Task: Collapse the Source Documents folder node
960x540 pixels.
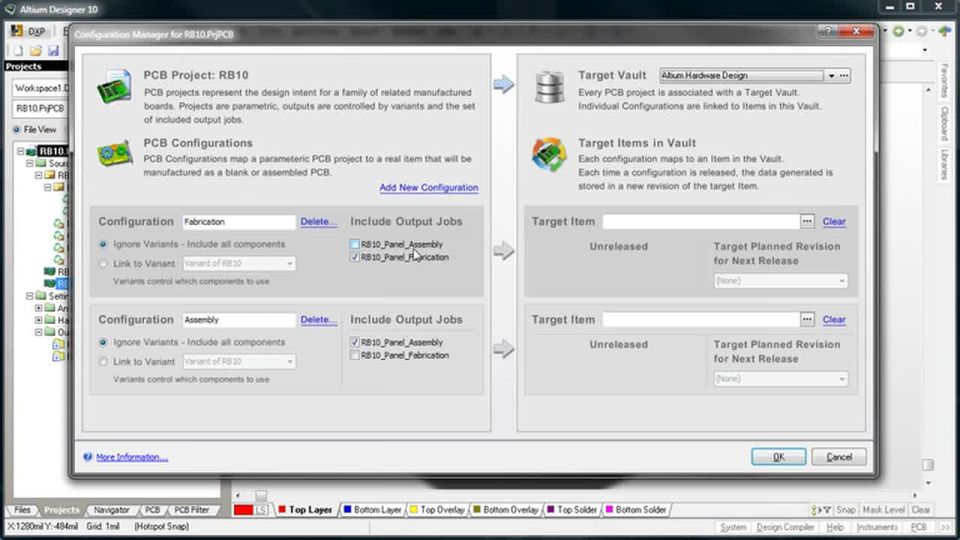Action: point(29,163)
